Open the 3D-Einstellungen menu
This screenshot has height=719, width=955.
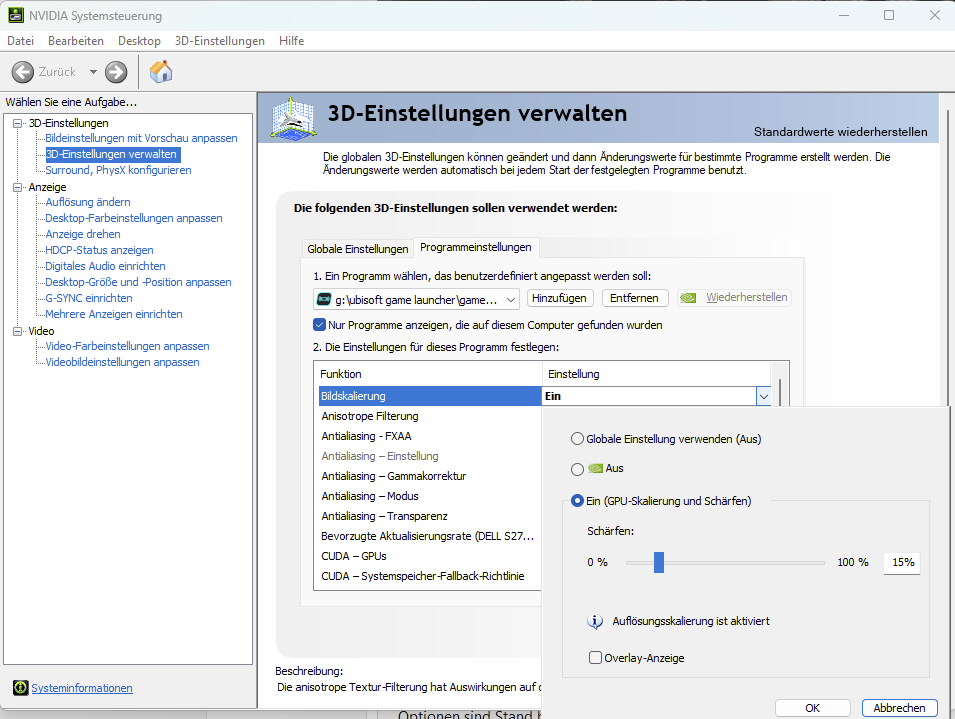point(219,41)
